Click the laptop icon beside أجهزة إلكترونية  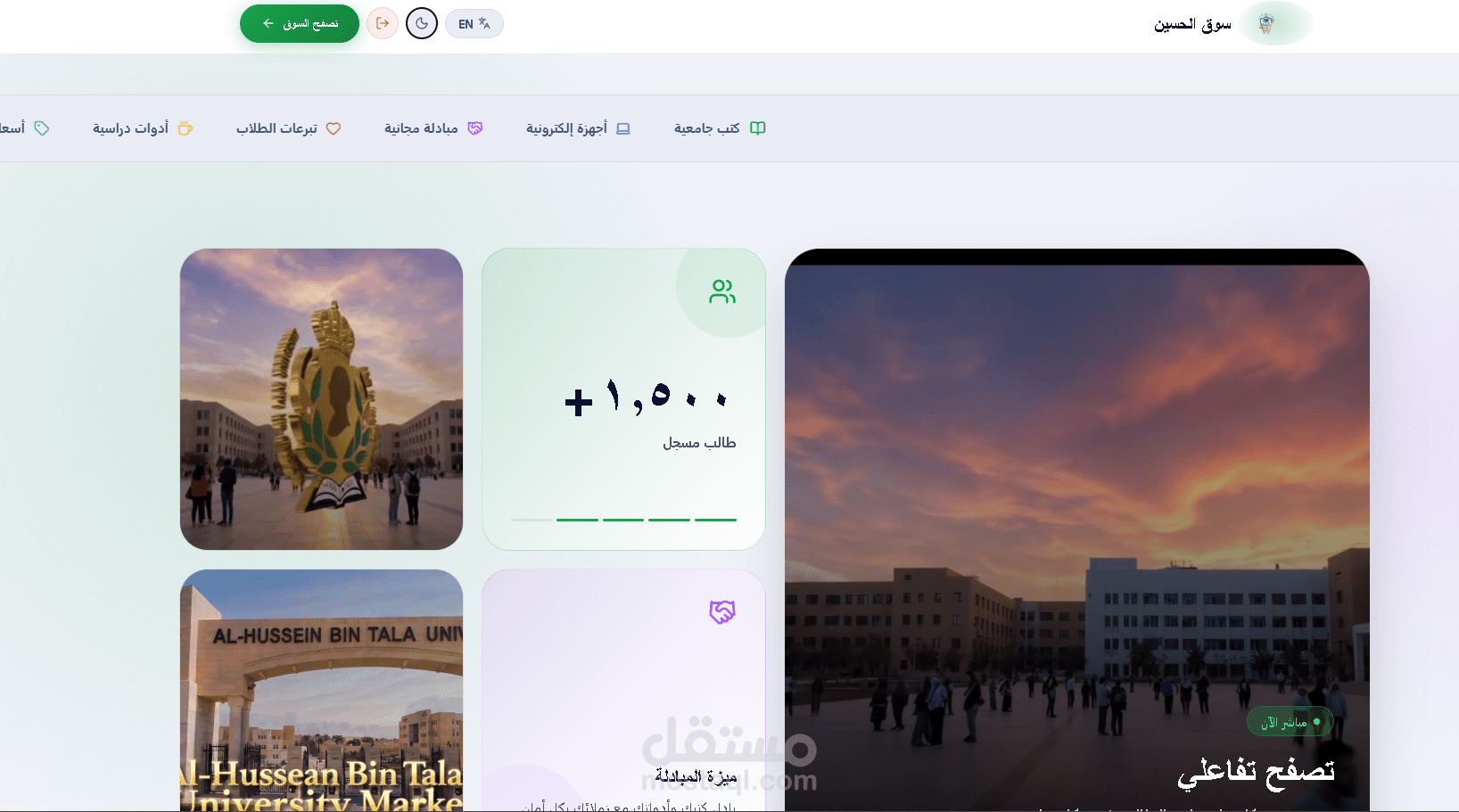click(x=622, y=128)
